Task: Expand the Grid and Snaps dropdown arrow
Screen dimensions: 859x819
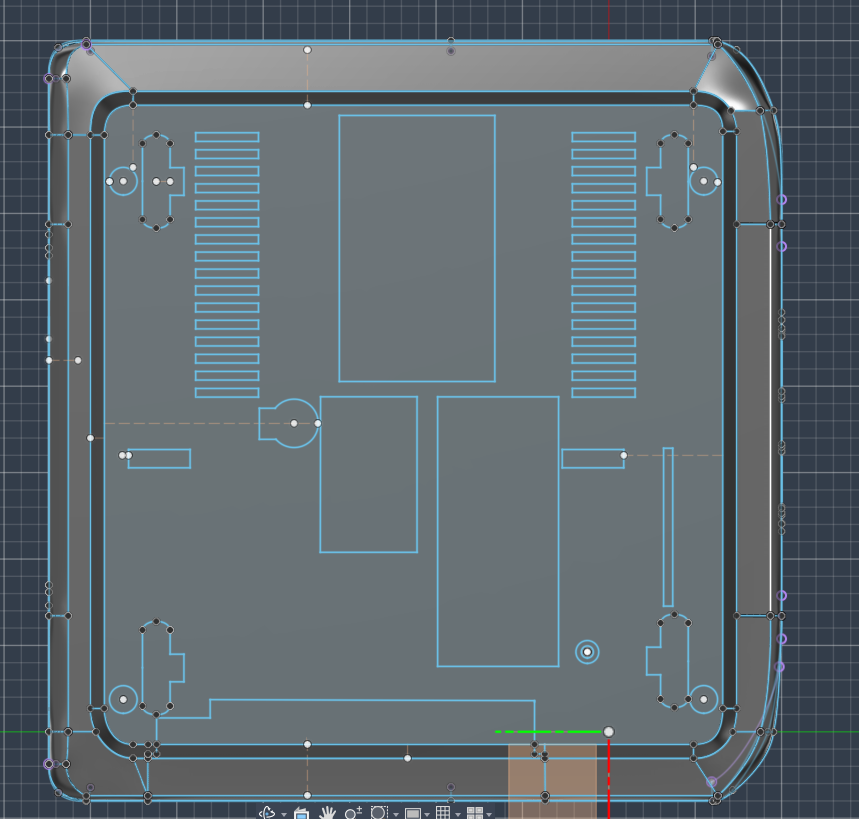Action: click(458, 815)
